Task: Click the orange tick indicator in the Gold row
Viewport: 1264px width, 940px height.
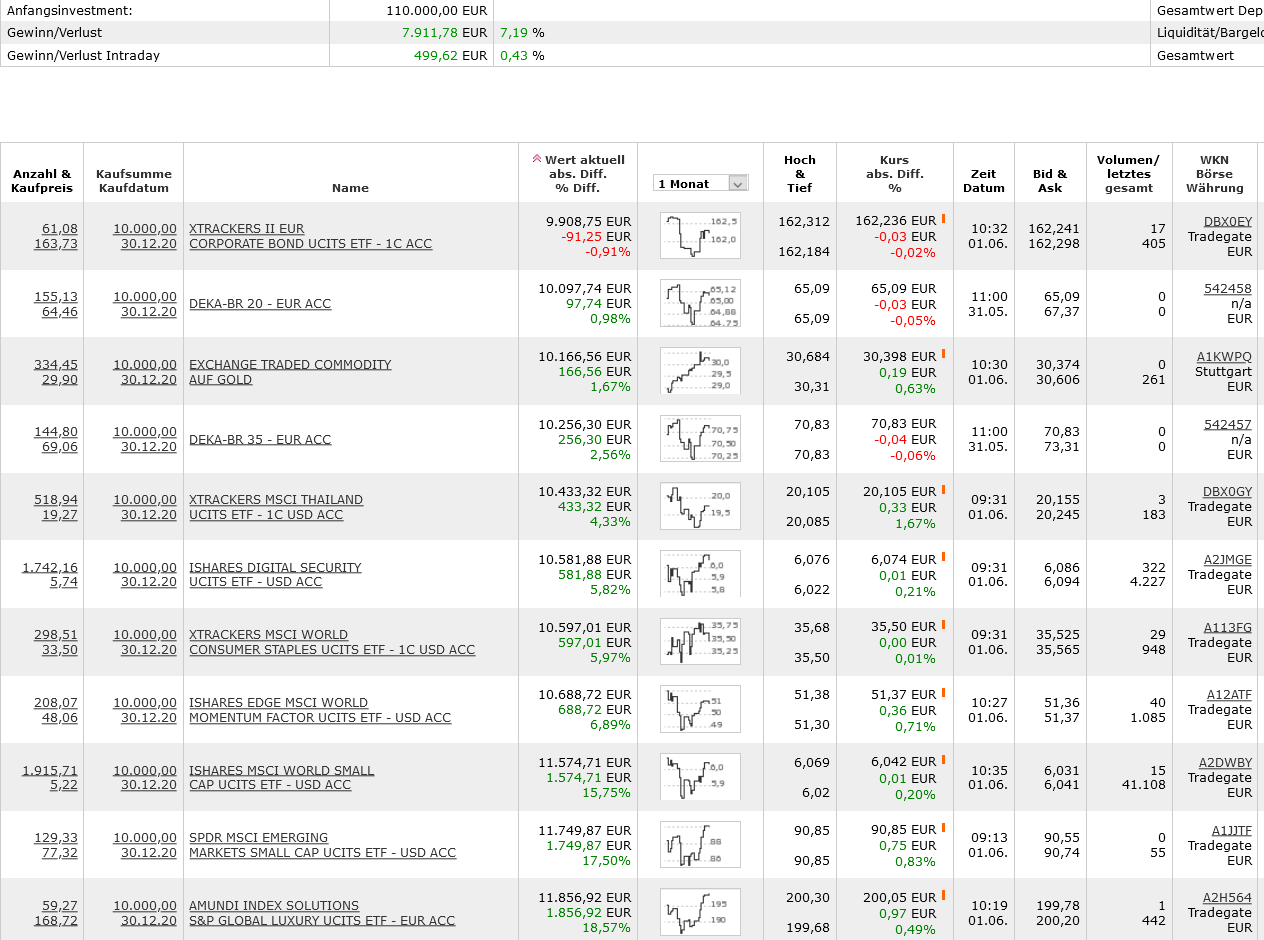Action: tap(943, 354)
